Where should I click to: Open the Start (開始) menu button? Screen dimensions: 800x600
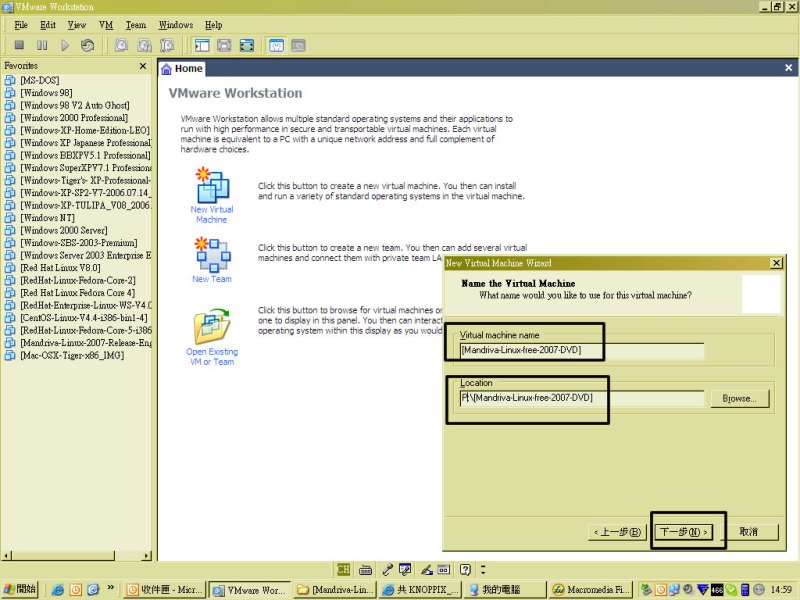20,589
